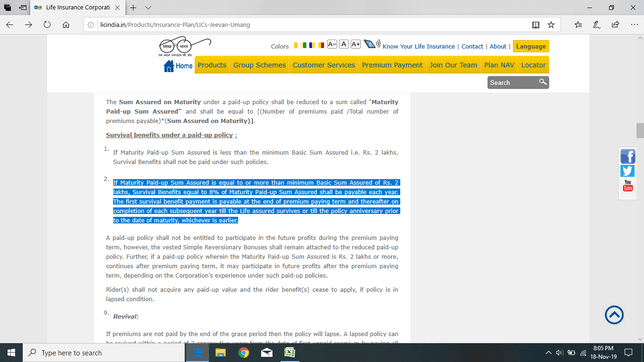Open the tab list dropdown chevron
Image resolution: width=644 pixels, height=362 pixels.
click(x=148, y=7)
